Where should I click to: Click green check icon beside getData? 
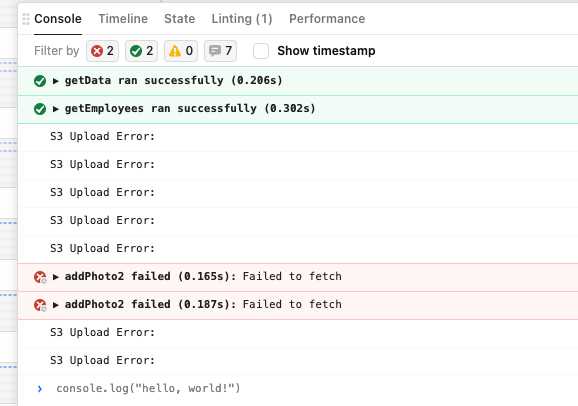[40, 81]
